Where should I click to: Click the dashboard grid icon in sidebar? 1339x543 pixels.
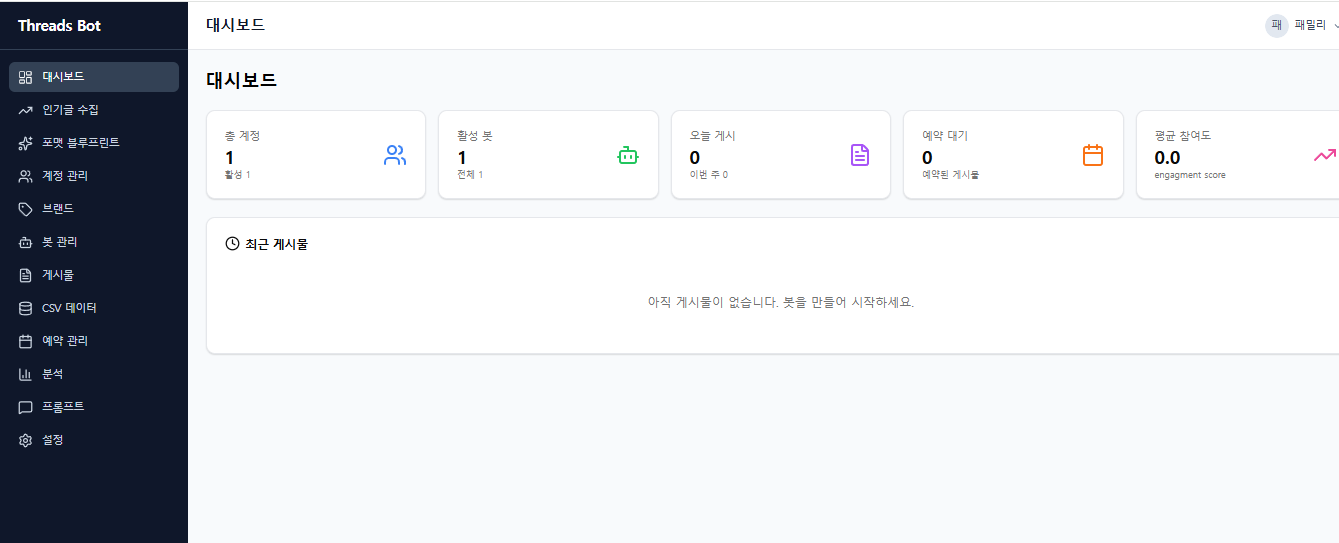pos(26,77)
